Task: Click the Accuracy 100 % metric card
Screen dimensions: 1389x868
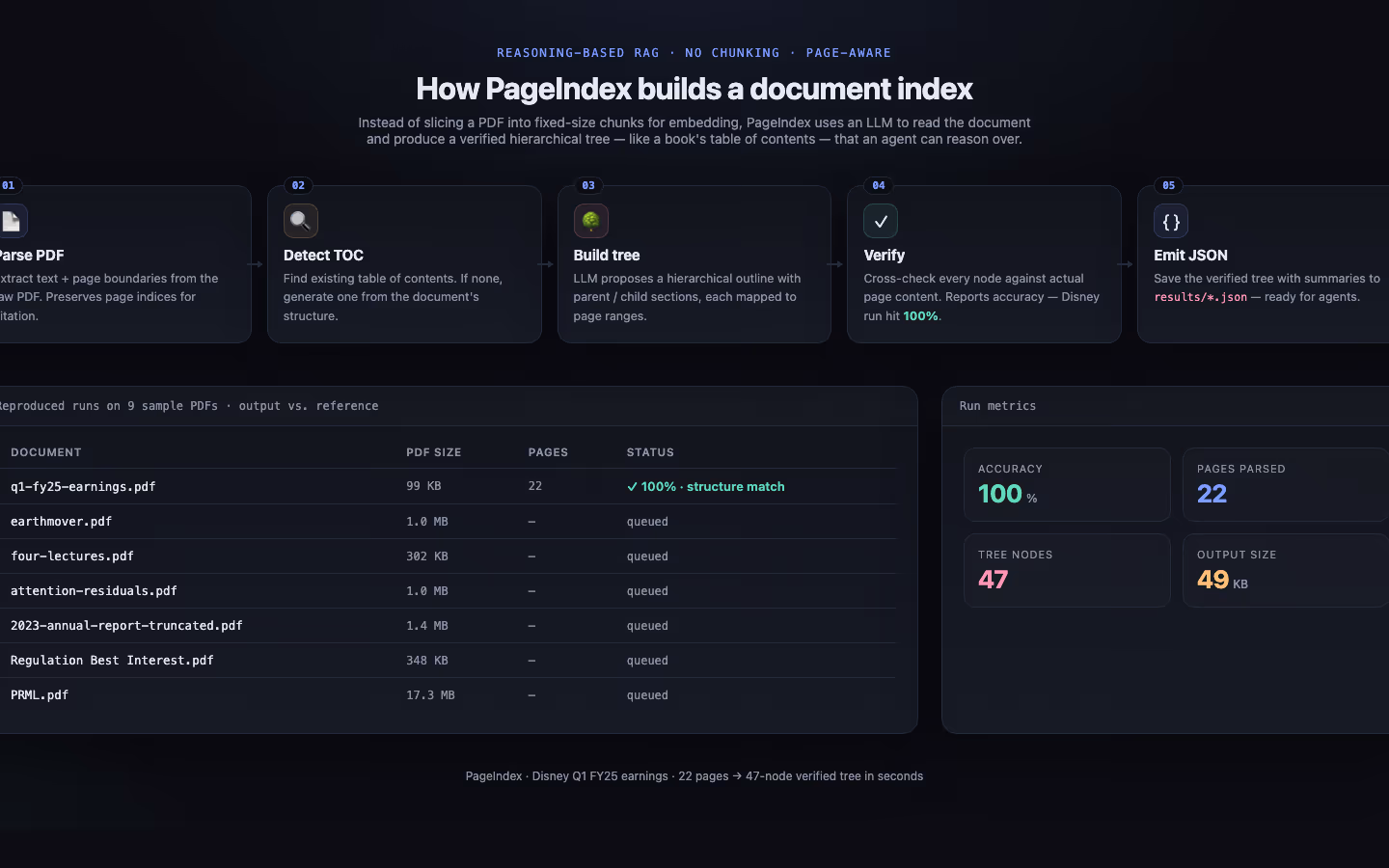Action: pyautogui.click(x=1067, y=484)
